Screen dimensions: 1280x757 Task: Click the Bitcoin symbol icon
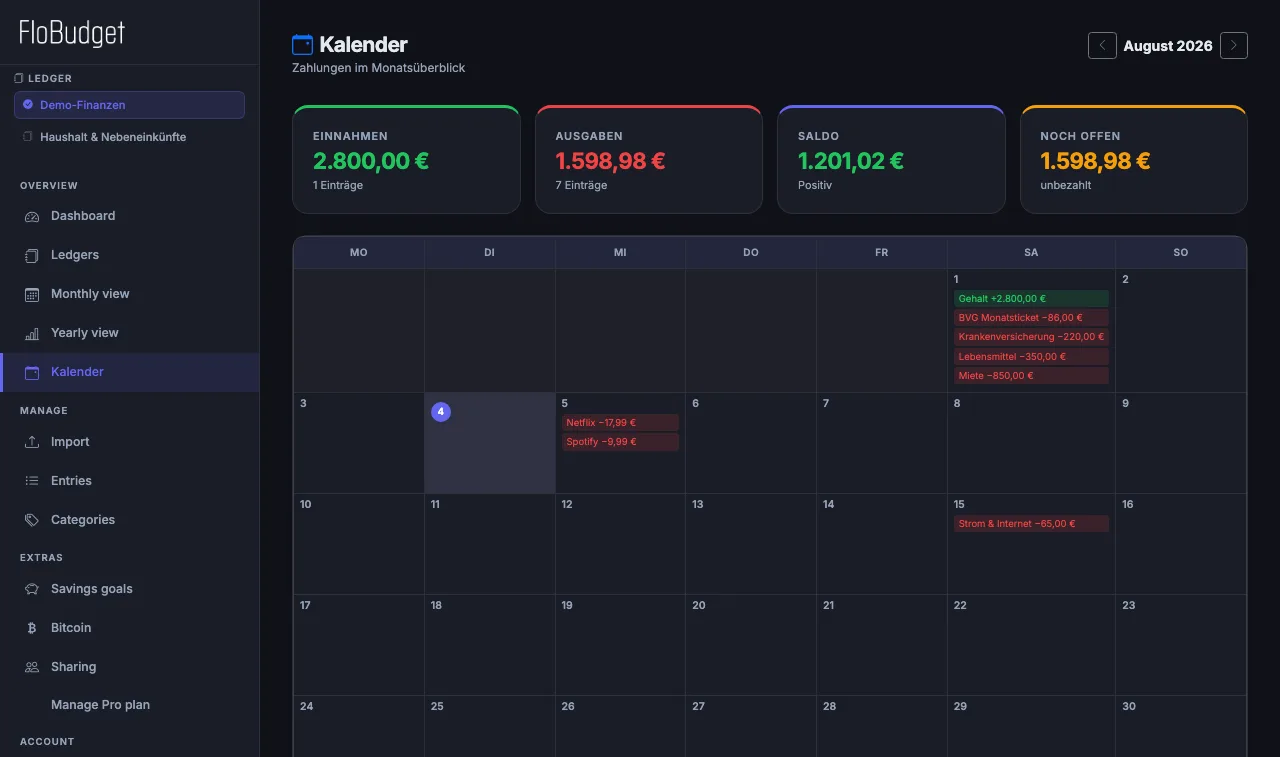[x=31, y=628]
